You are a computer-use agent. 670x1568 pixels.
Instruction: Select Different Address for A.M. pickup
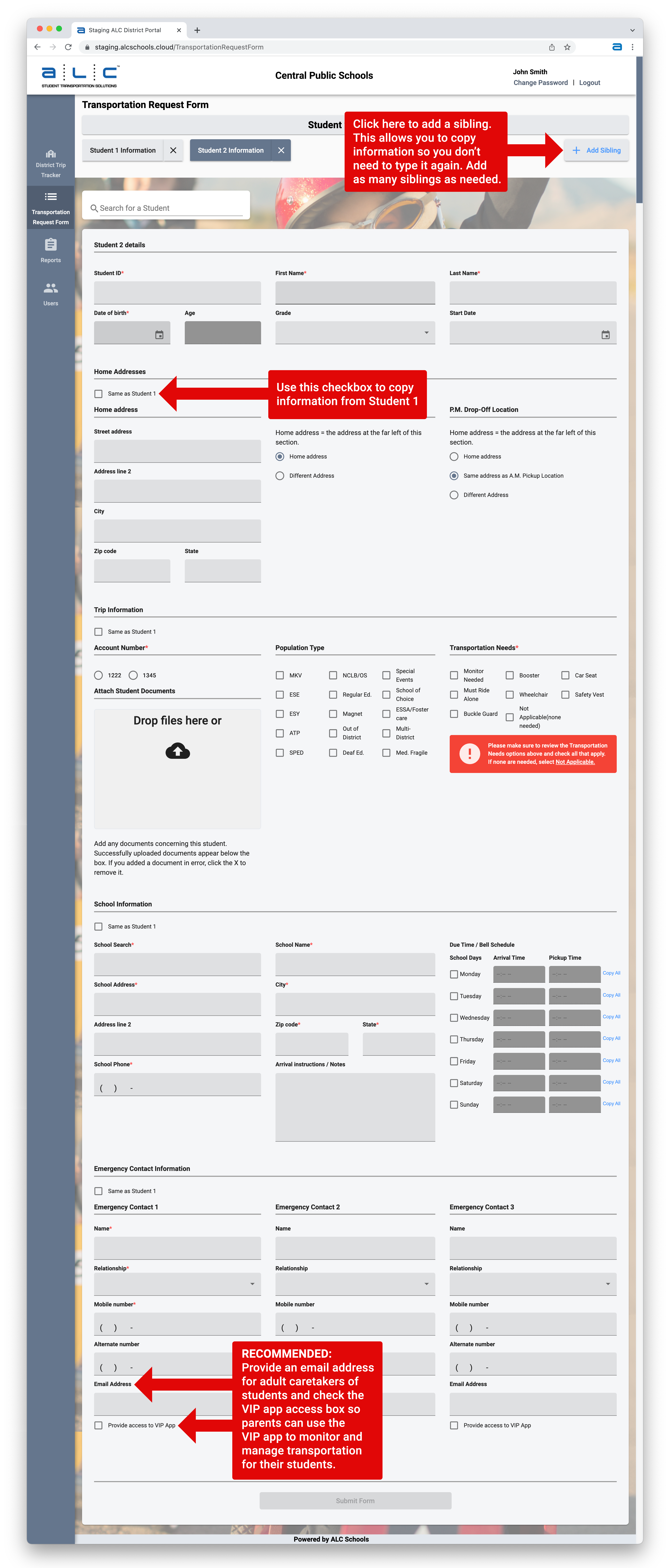pyautogui.click(x=280, y=476)
